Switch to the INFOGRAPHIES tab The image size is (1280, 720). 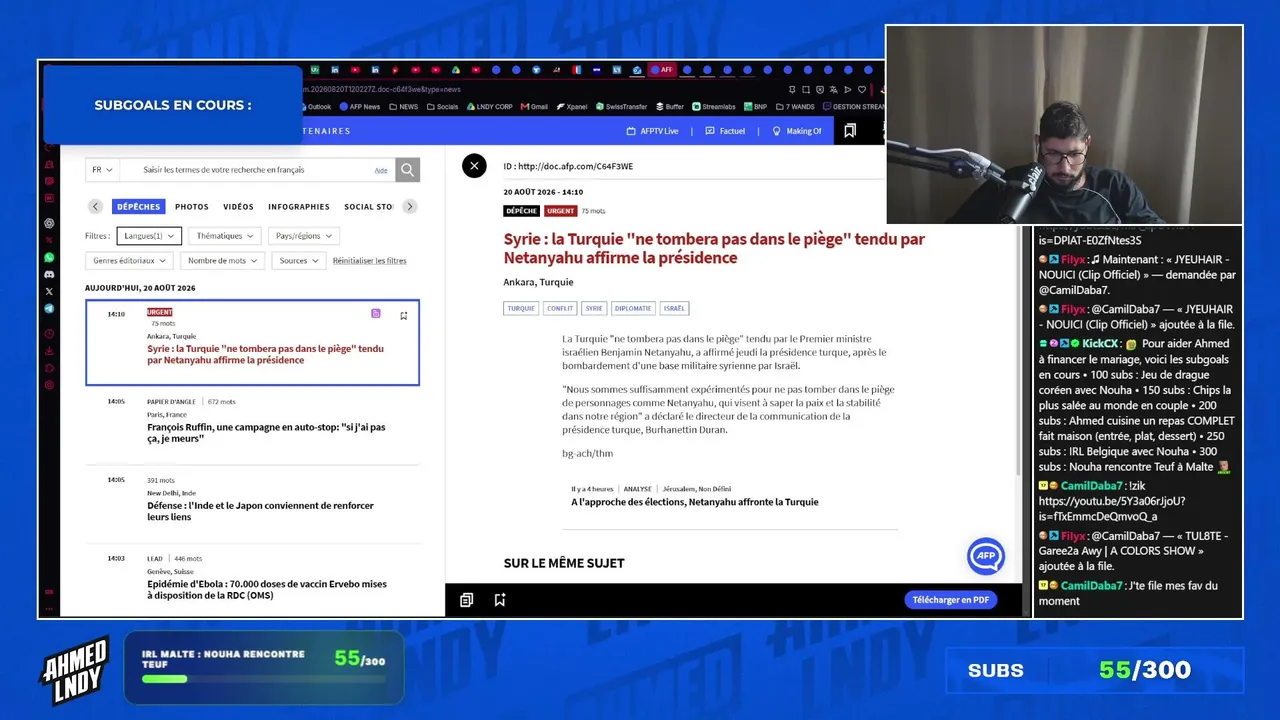tap(299, 207)
